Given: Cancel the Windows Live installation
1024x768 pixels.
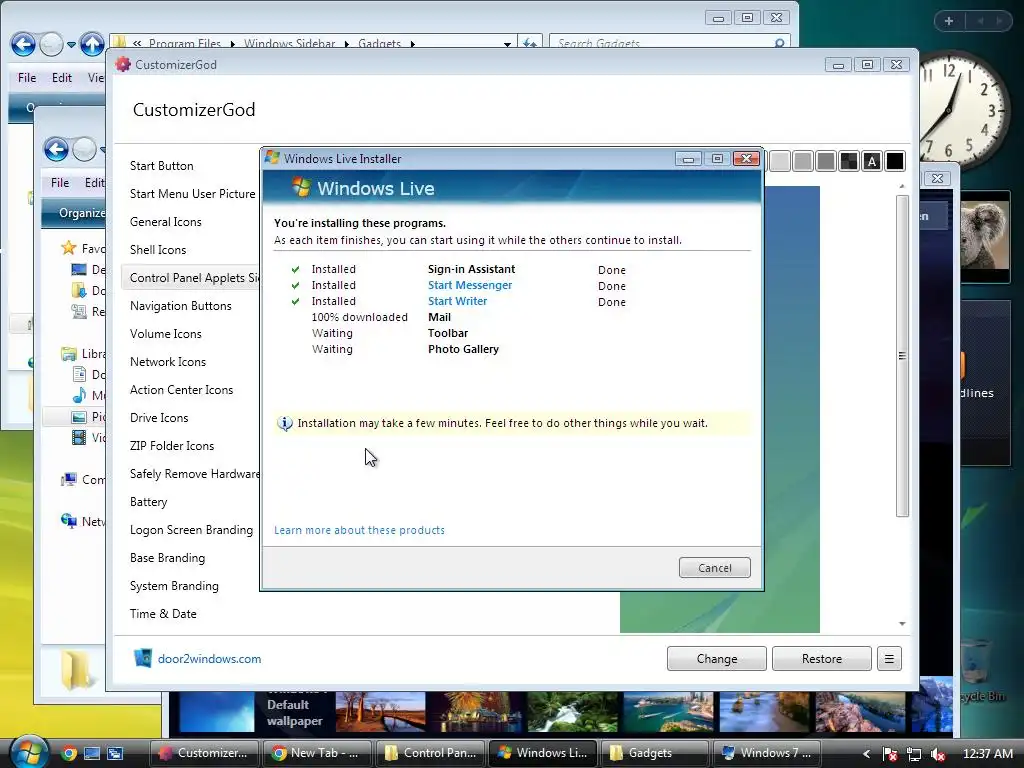Looking at the screenshot, I should pos(714,568).
